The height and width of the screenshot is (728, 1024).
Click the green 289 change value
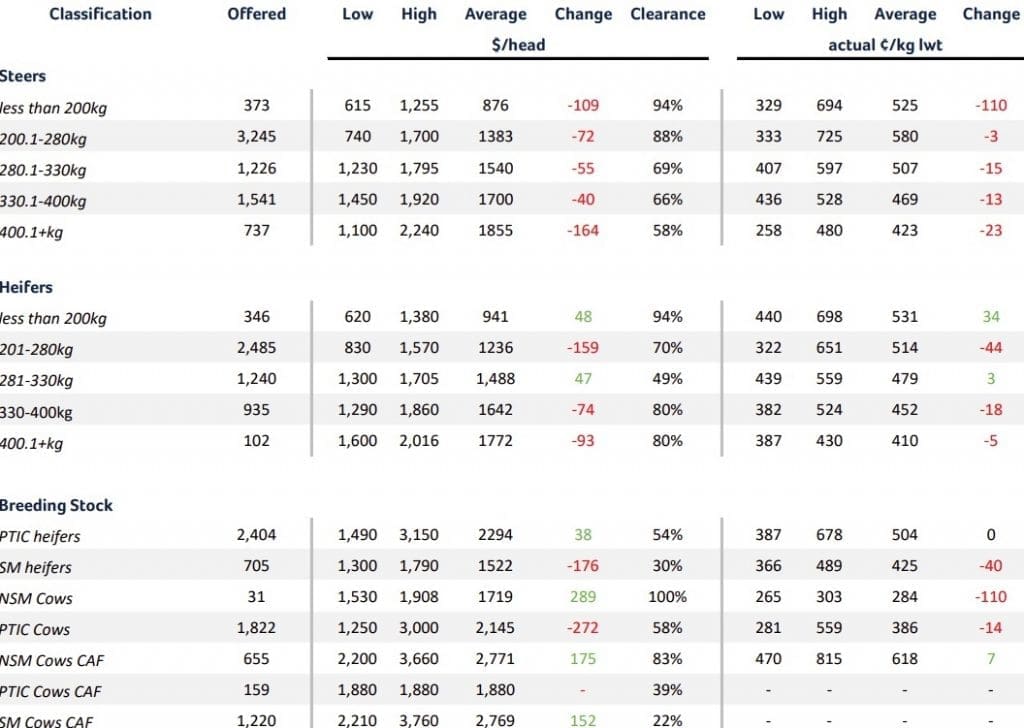583,597
